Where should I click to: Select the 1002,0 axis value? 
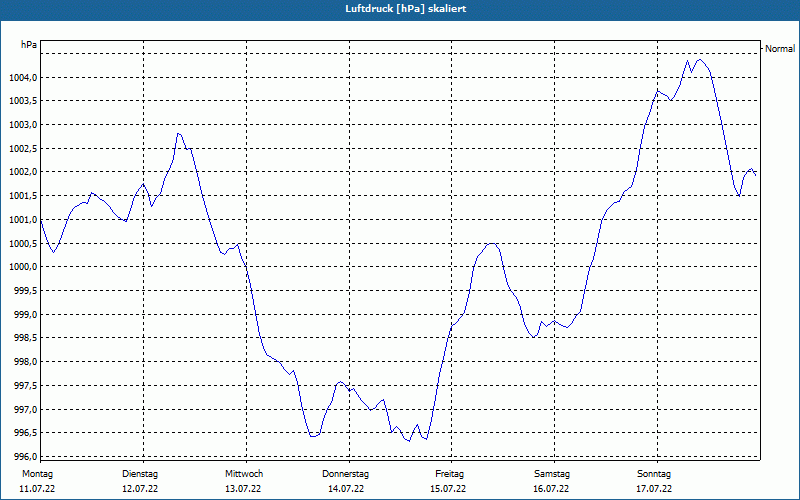tap(23, 172)
